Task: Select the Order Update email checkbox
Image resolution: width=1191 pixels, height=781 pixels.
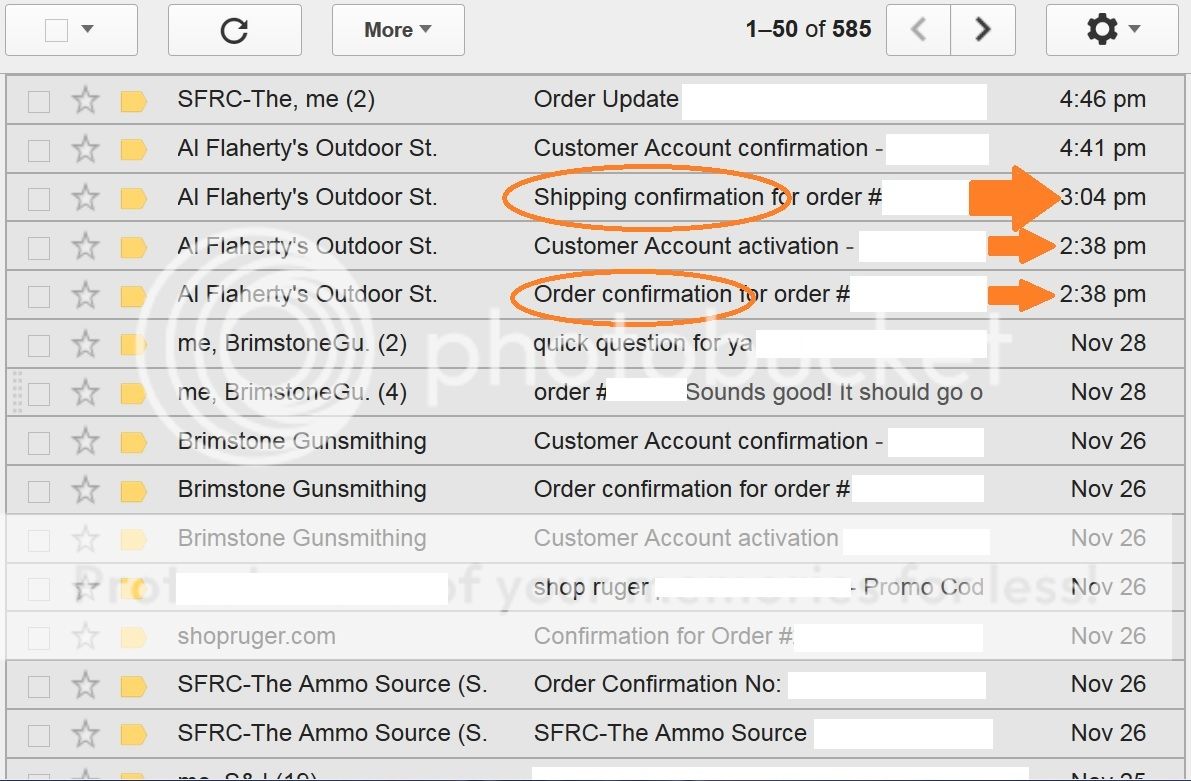Action: [39, 100]
